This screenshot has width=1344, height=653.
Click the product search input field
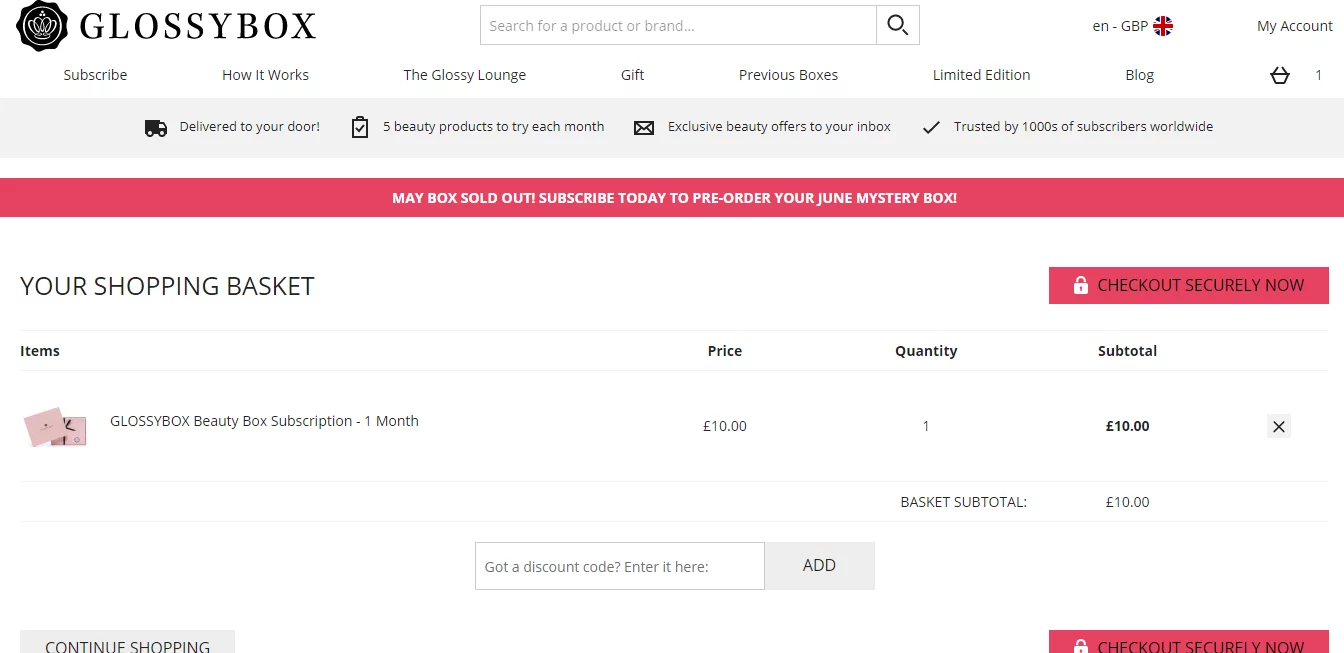678,25
